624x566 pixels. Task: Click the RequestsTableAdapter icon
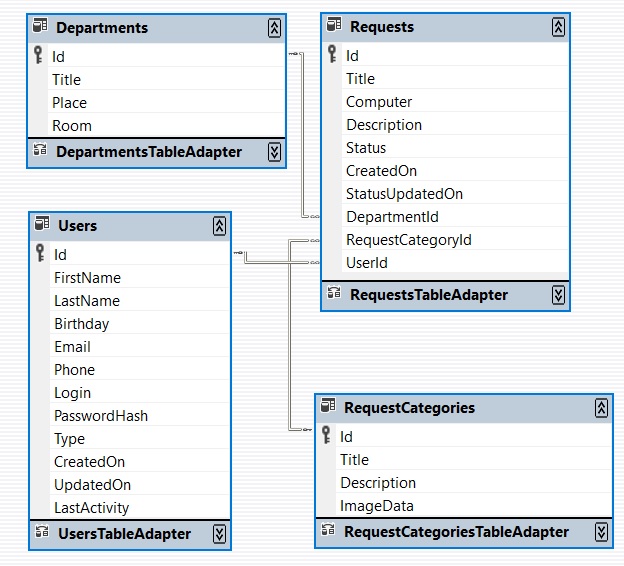click(334, 295)
